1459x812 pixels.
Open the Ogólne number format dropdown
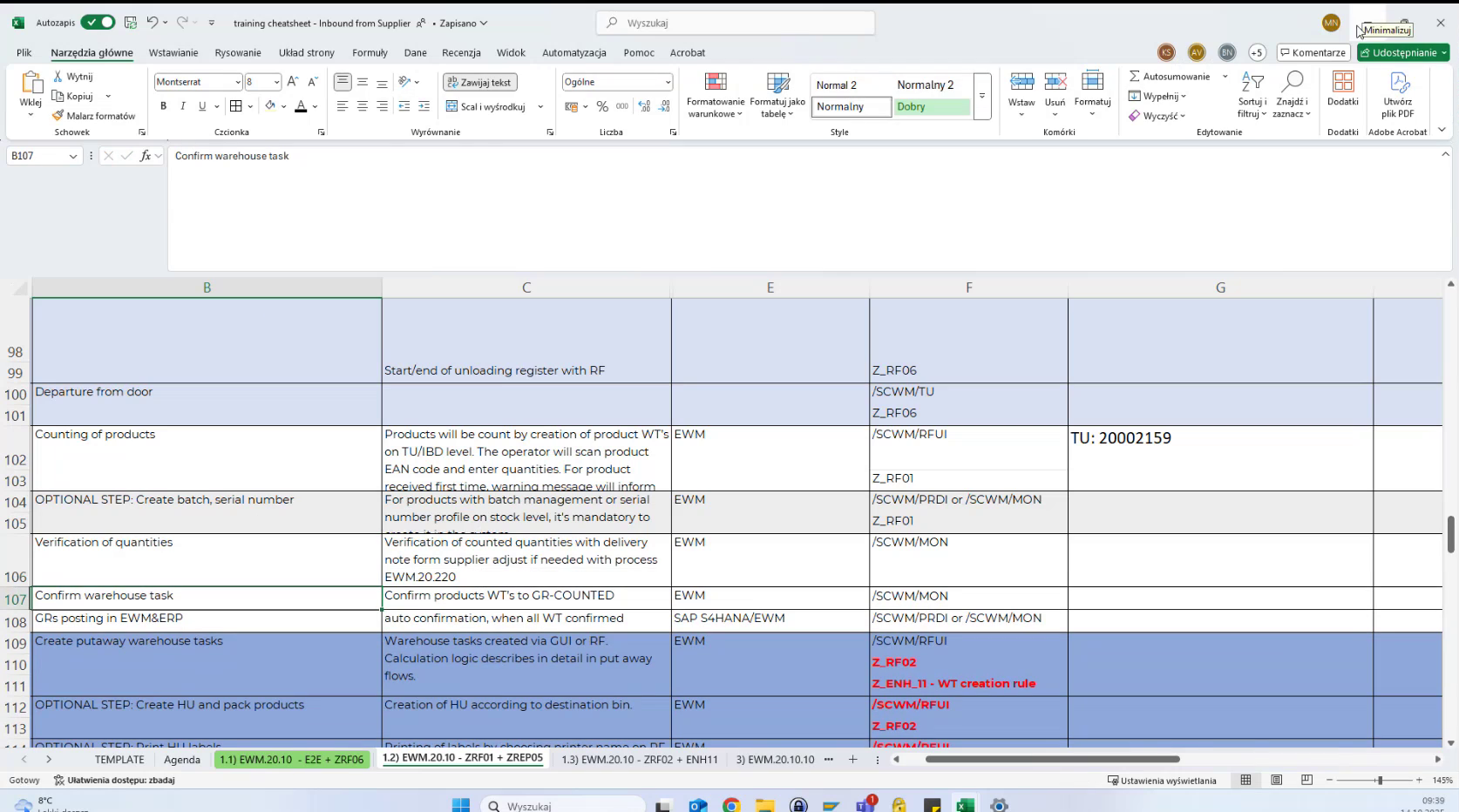click(x=666, y=82)
